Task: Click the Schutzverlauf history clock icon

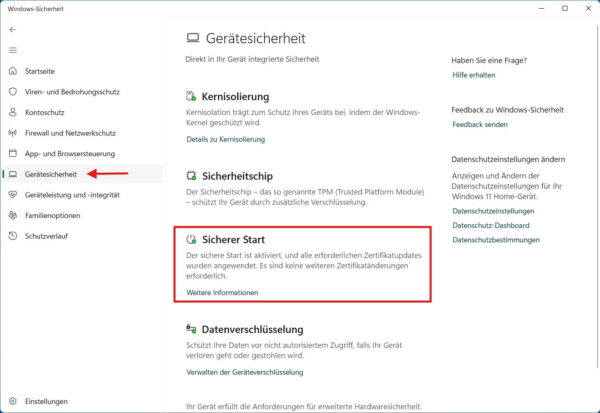Action: click(13, 236)
